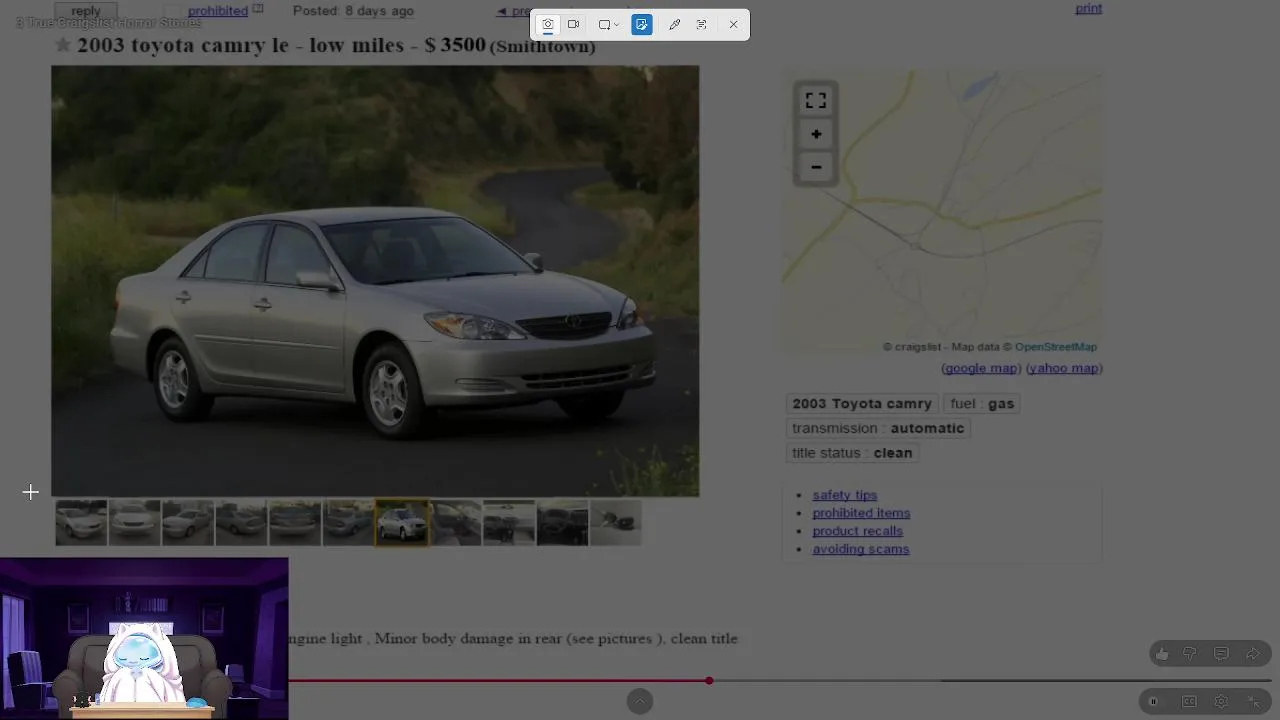Click the 'title status : clean' attribute
This screenshot has height=720, width=1280.
(x=852, y=453)
